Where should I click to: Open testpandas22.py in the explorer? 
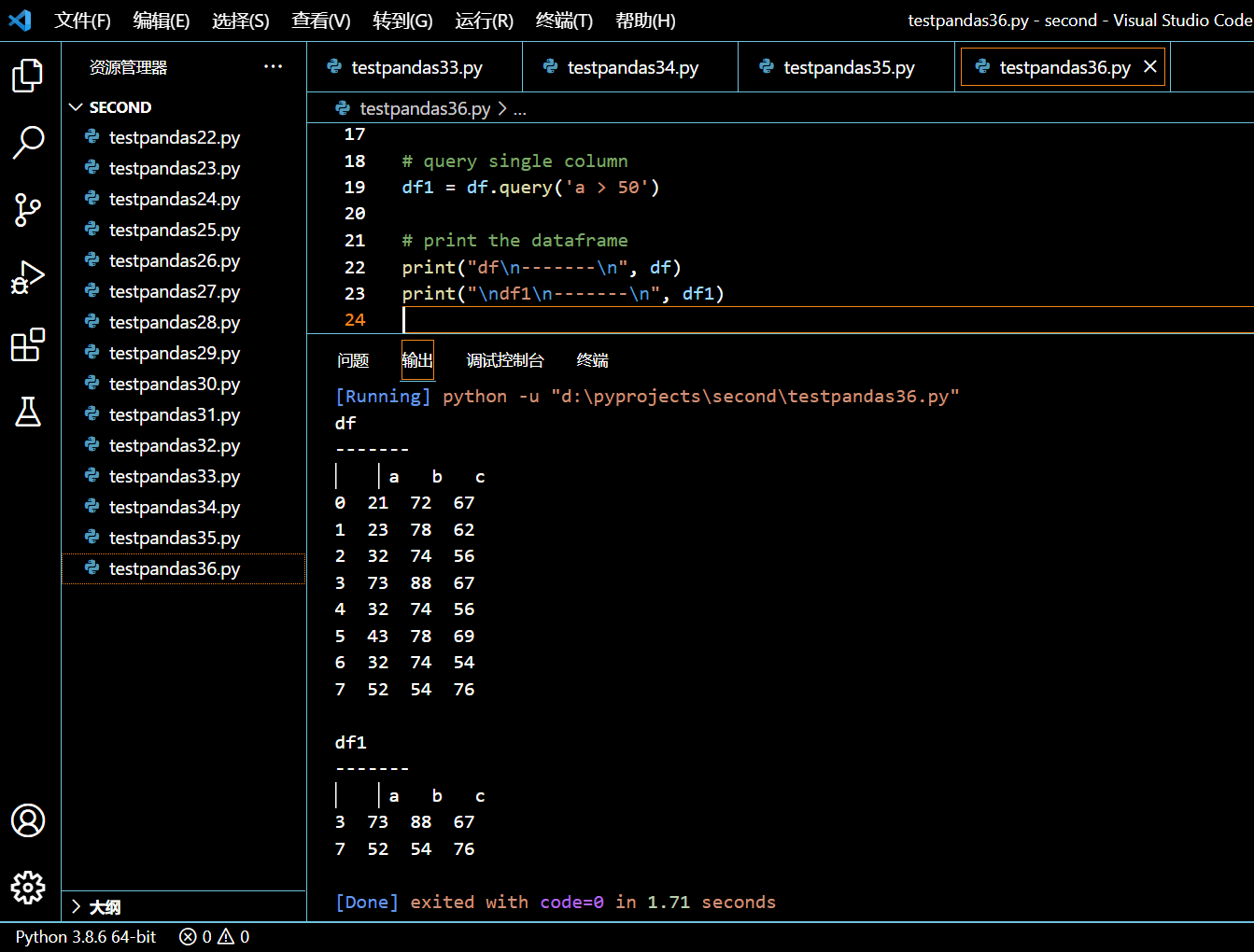pos(183,137)
